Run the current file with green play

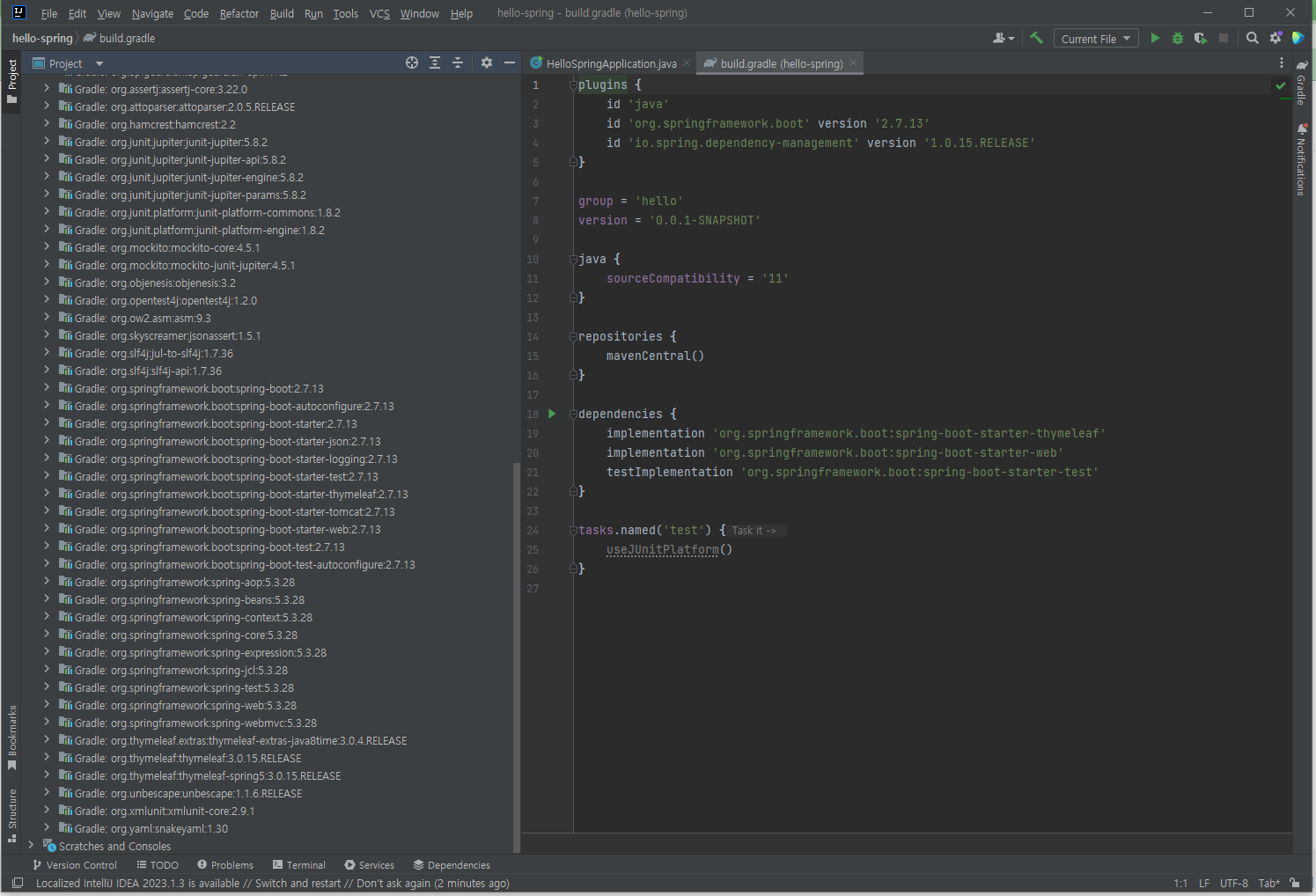click(1155, 38)
